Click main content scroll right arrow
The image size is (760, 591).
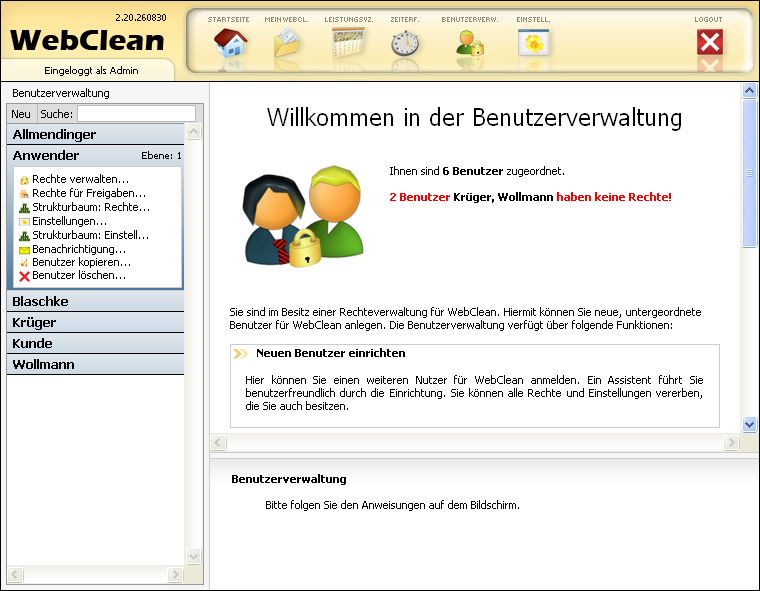click(731, 442)
